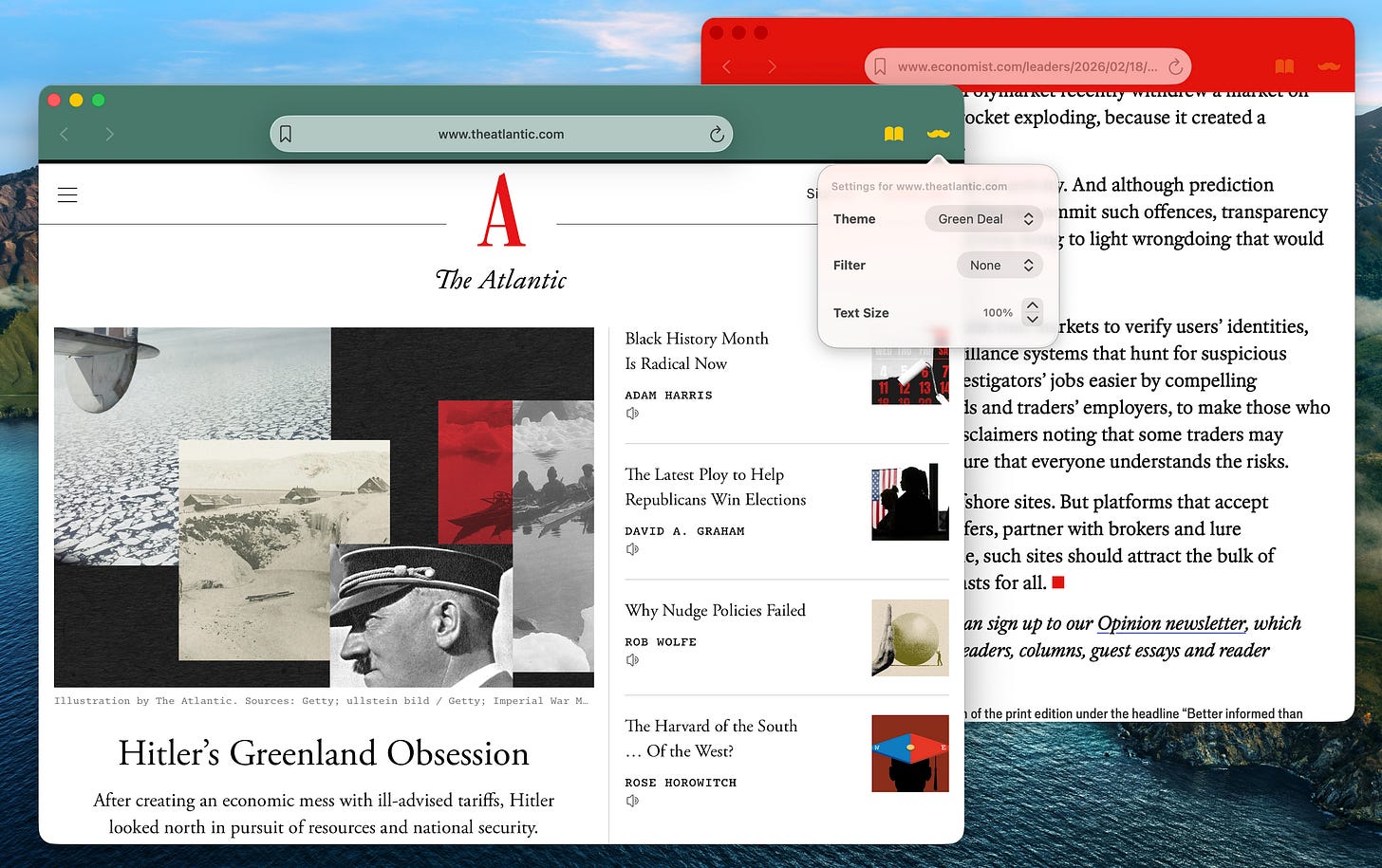This screenshot has height=868, width=1382.
Task: Click bookmark icon in economist.com address bar
Action: [x=880, y=66]
